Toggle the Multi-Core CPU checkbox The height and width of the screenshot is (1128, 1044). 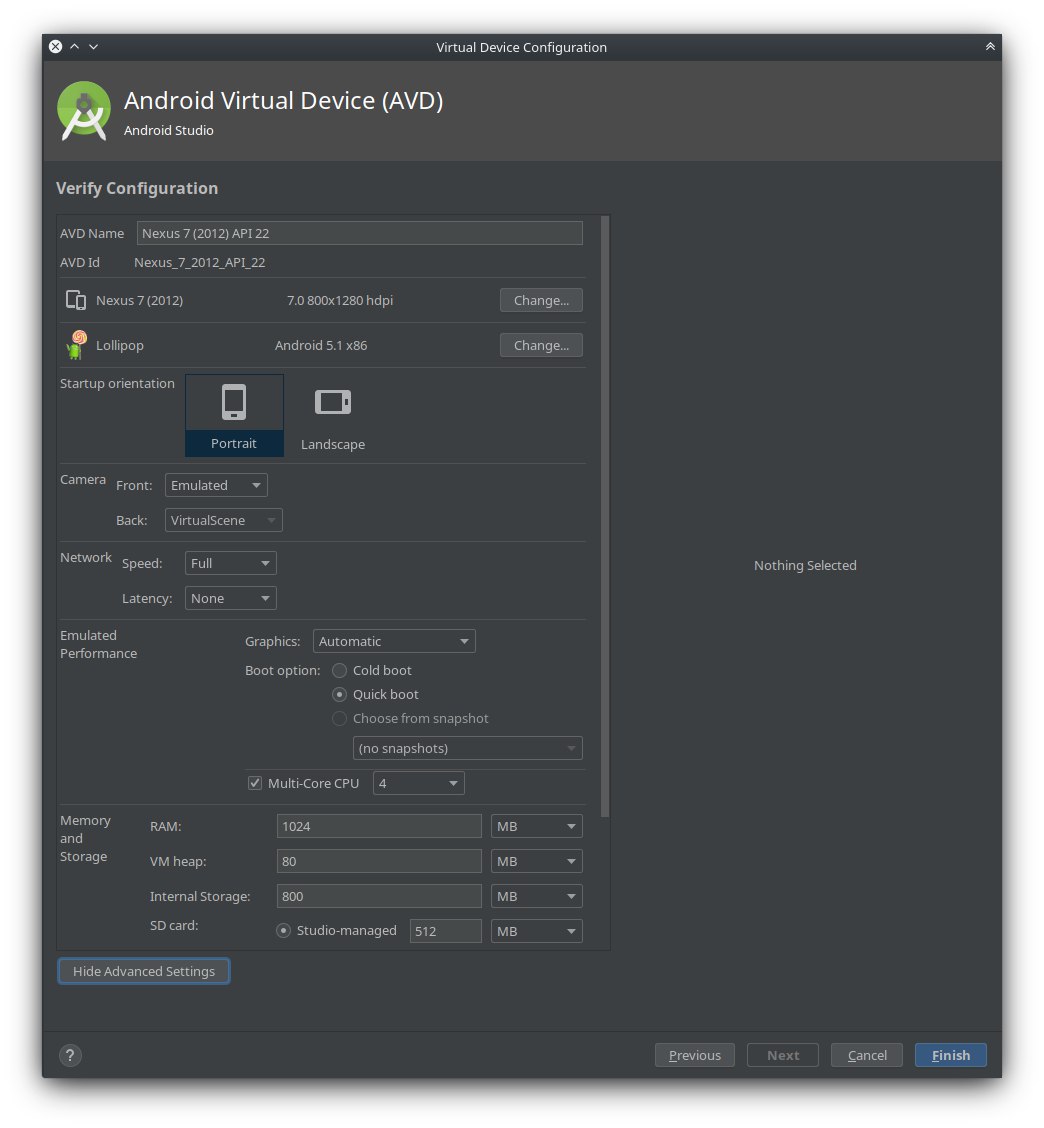[x=255, y=783]
